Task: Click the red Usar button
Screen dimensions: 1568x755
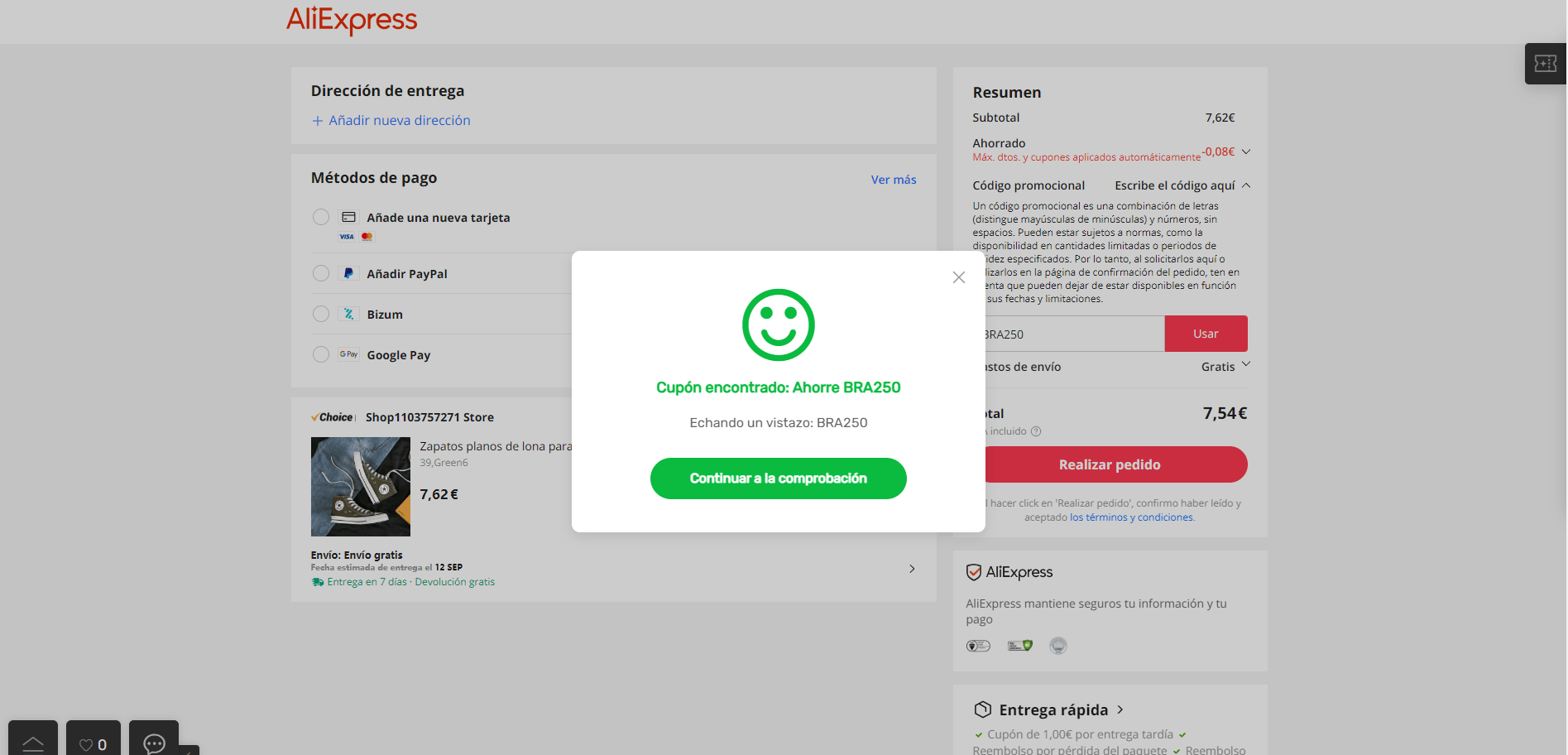Action: (1206, 334)
